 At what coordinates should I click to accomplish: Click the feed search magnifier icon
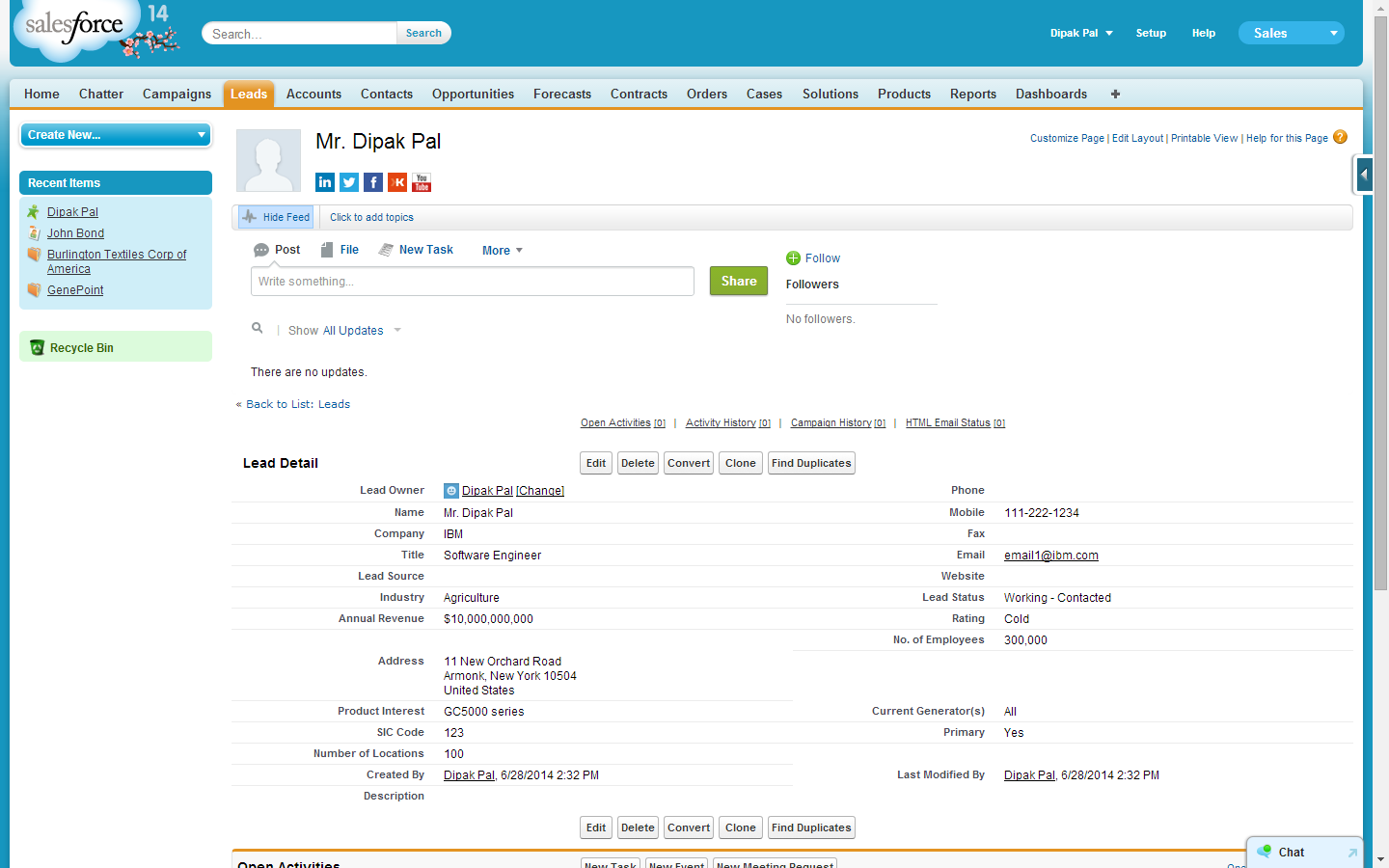coord(258,328)
